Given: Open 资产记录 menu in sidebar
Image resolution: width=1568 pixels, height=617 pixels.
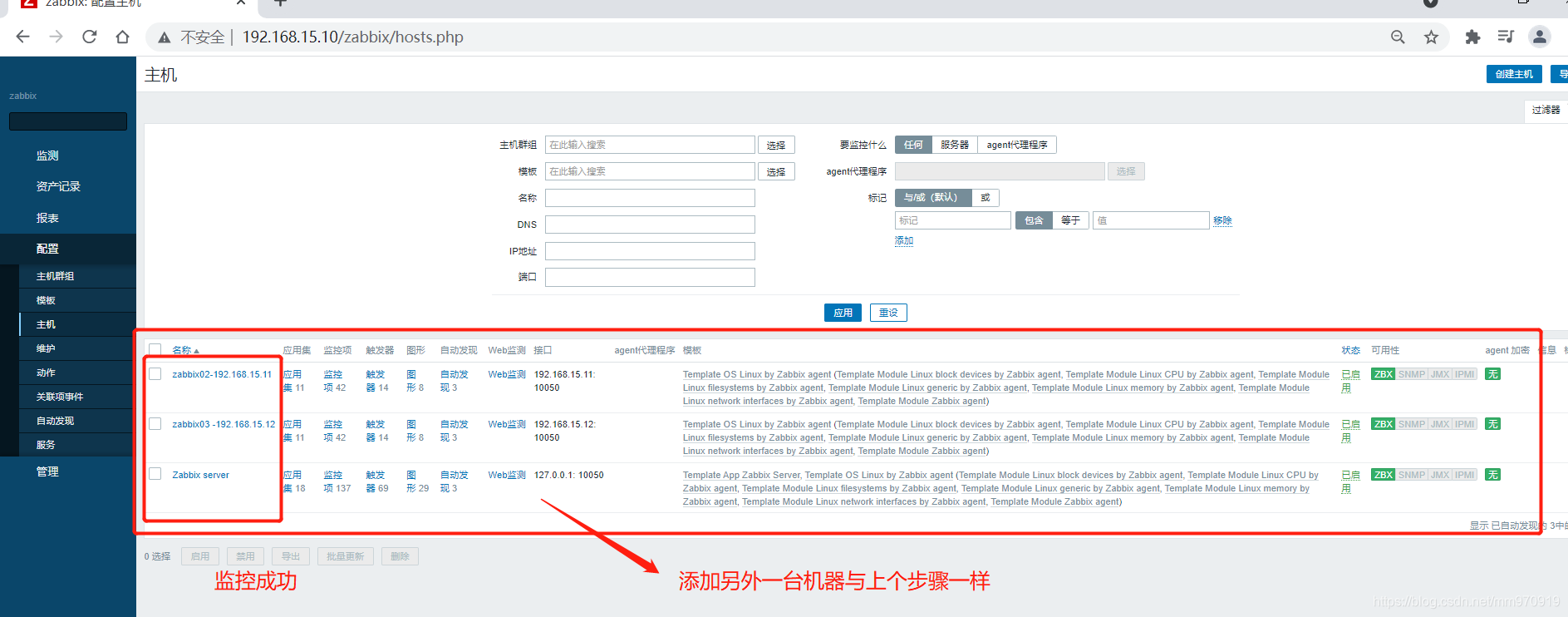Looking at the screenshot, I should point(58,186).
